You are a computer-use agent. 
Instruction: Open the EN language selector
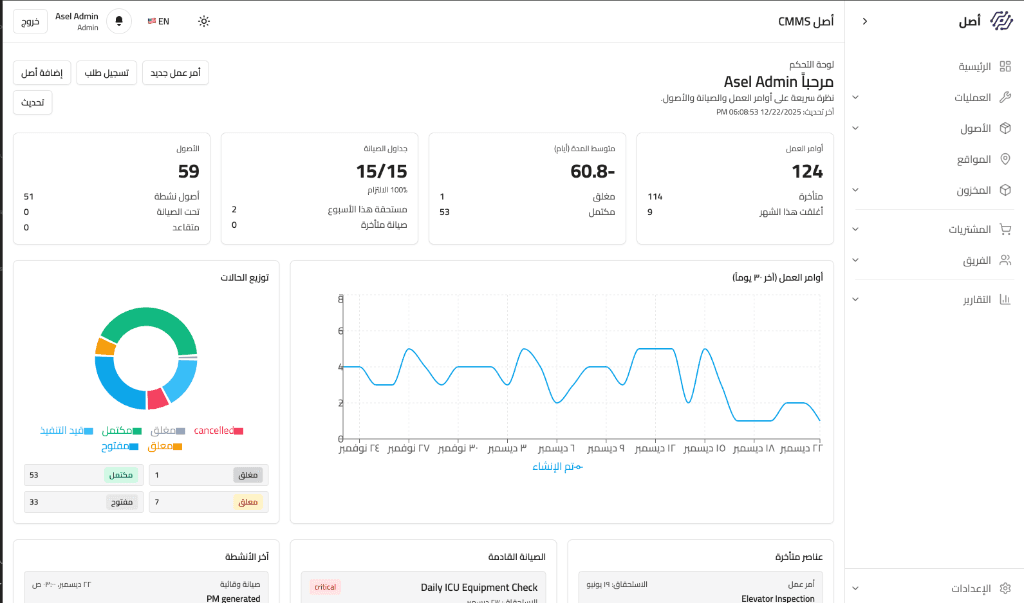pyautogui.click(x=160, y=20)
